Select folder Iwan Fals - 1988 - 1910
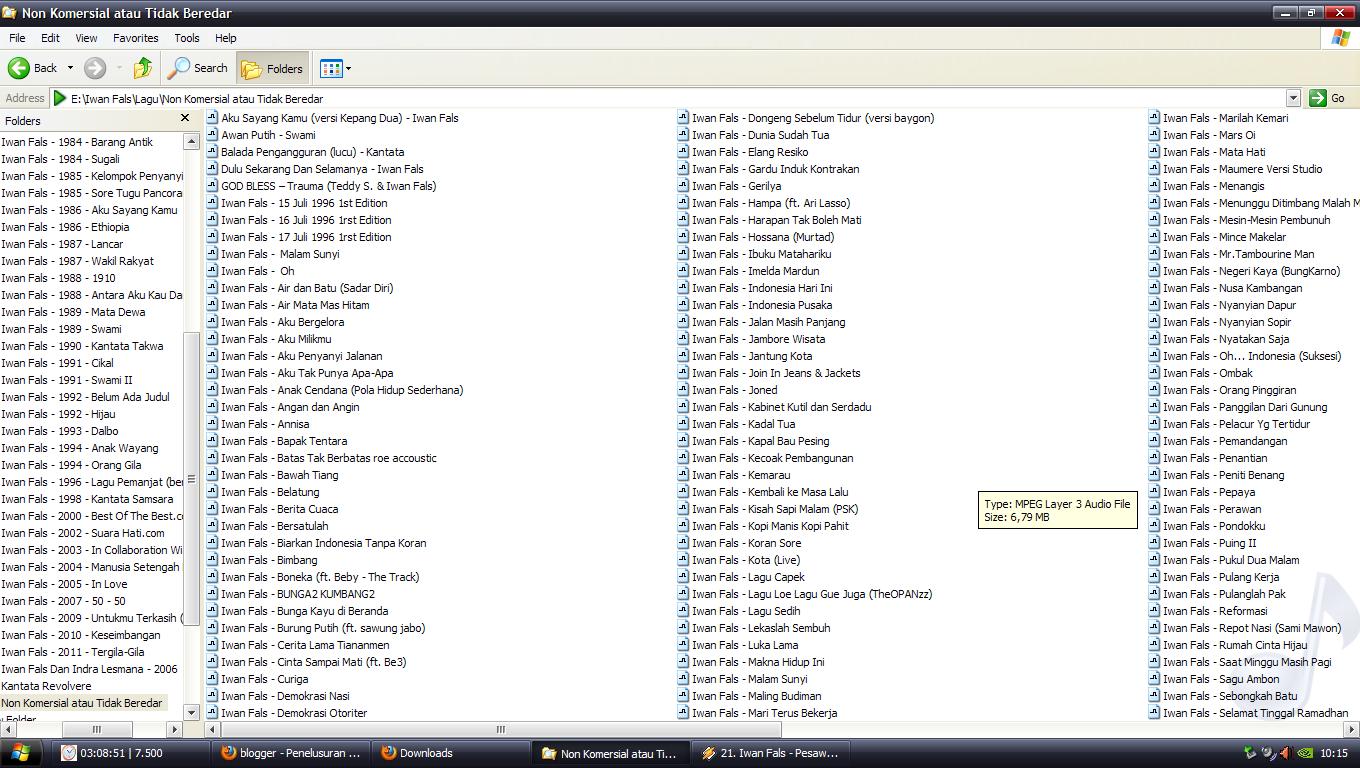Viewport: 1360px width, 768px height. [58, 278]
